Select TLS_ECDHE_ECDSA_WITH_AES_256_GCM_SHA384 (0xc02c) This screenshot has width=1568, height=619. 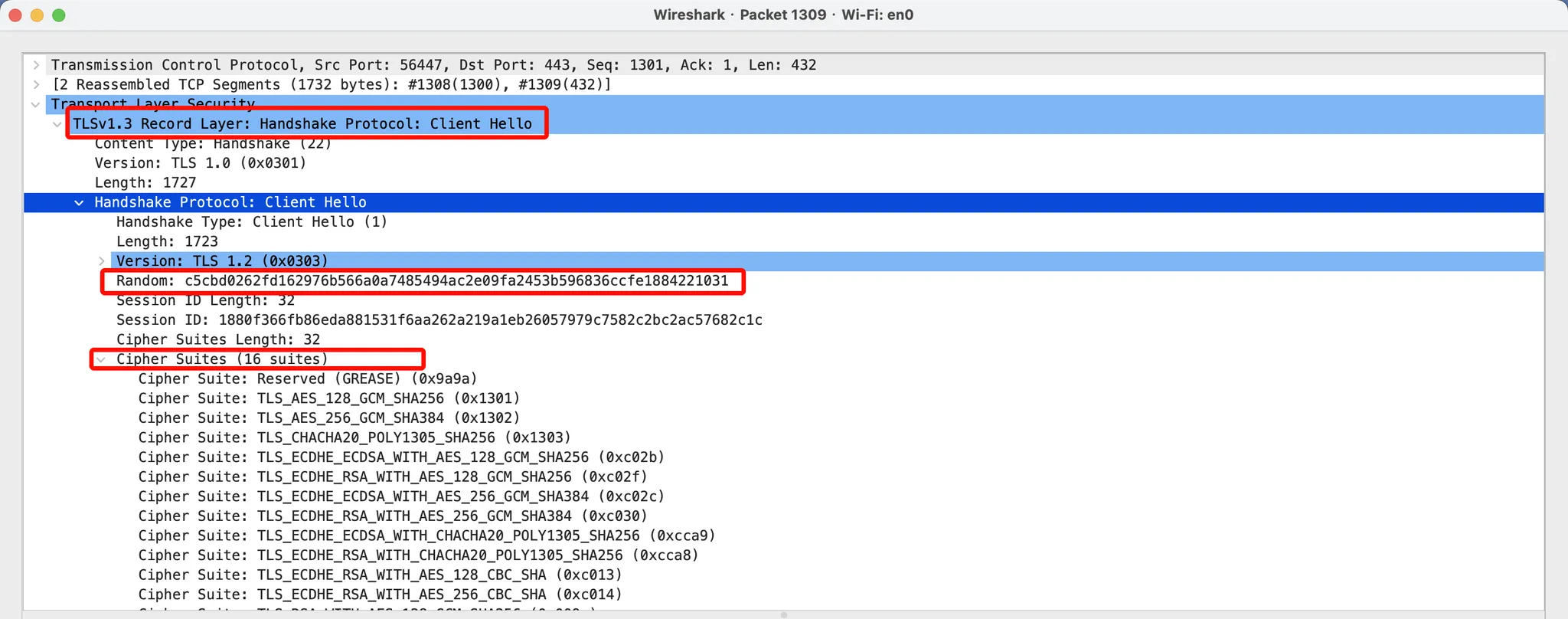401,496
